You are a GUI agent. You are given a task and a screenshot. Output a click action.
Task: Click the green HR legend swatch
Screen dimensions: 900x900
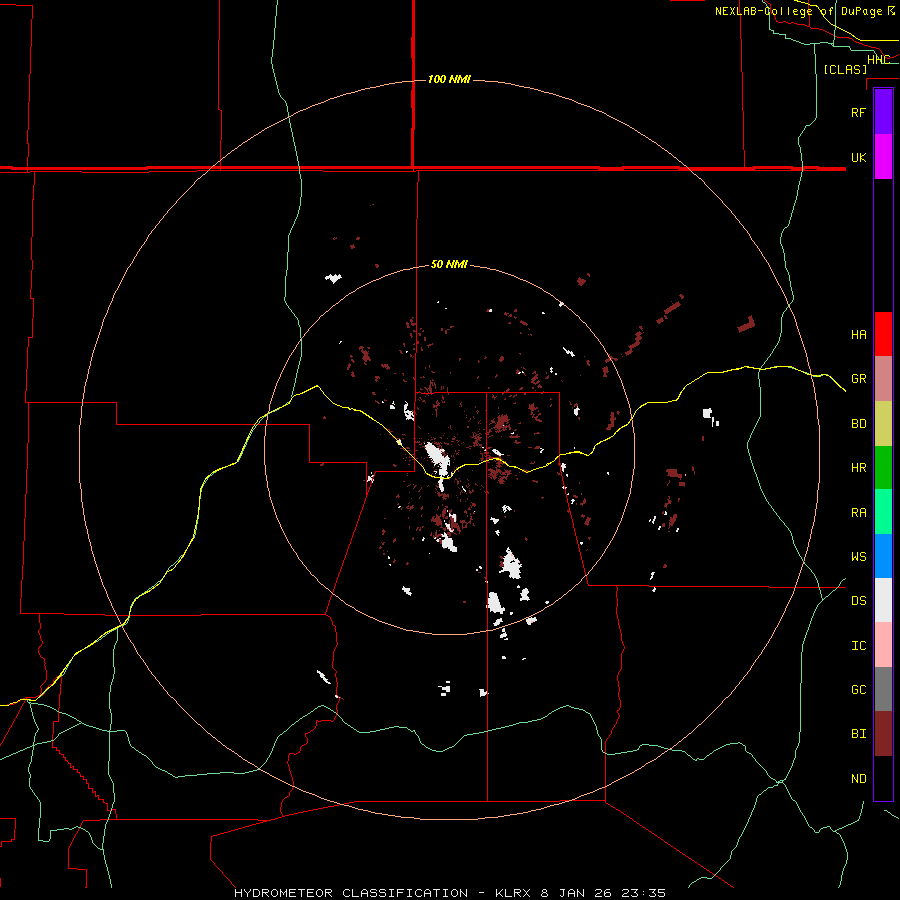point(883,468)
